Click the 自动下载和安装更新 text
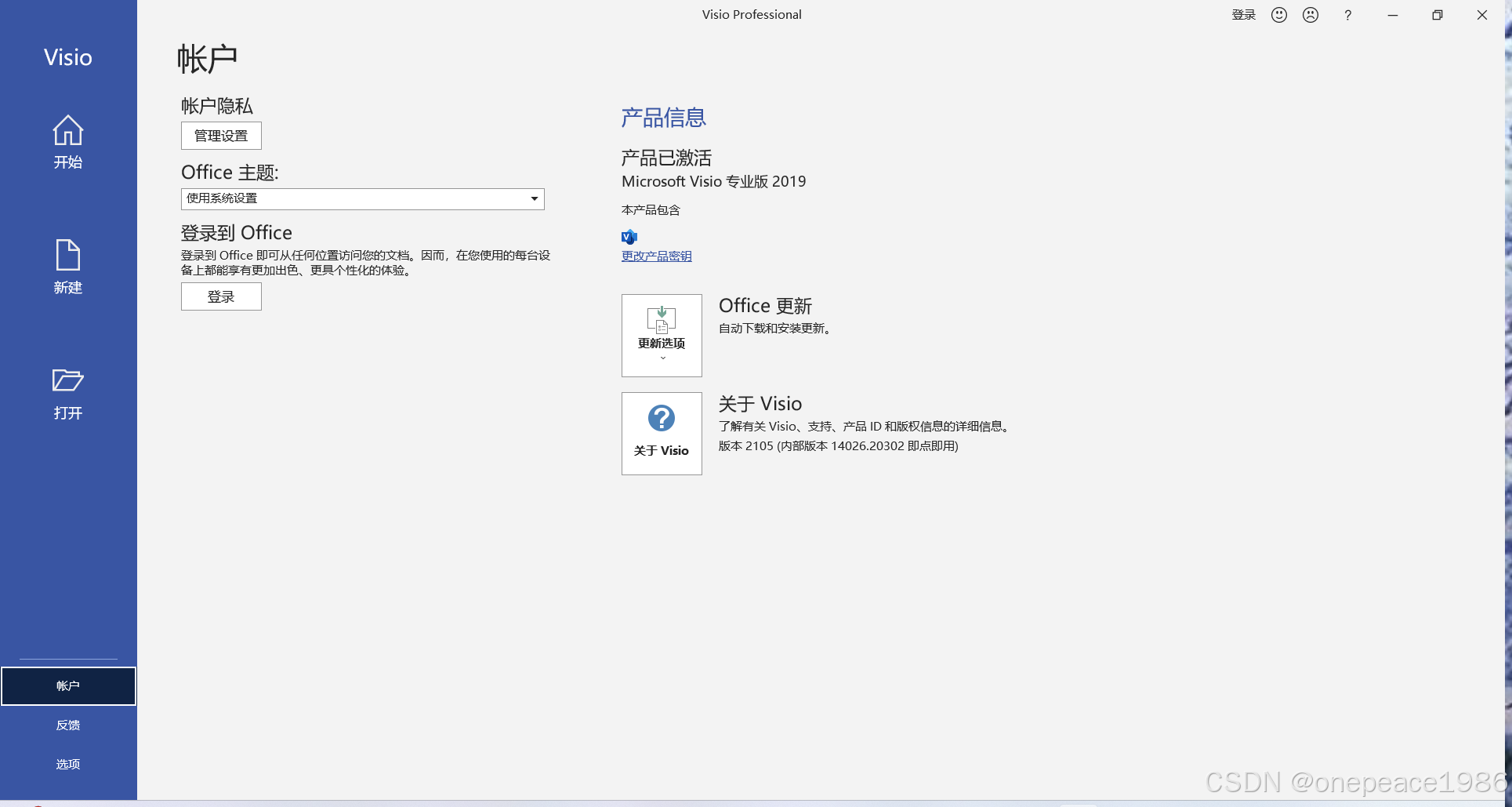 (x=775, y=329)
